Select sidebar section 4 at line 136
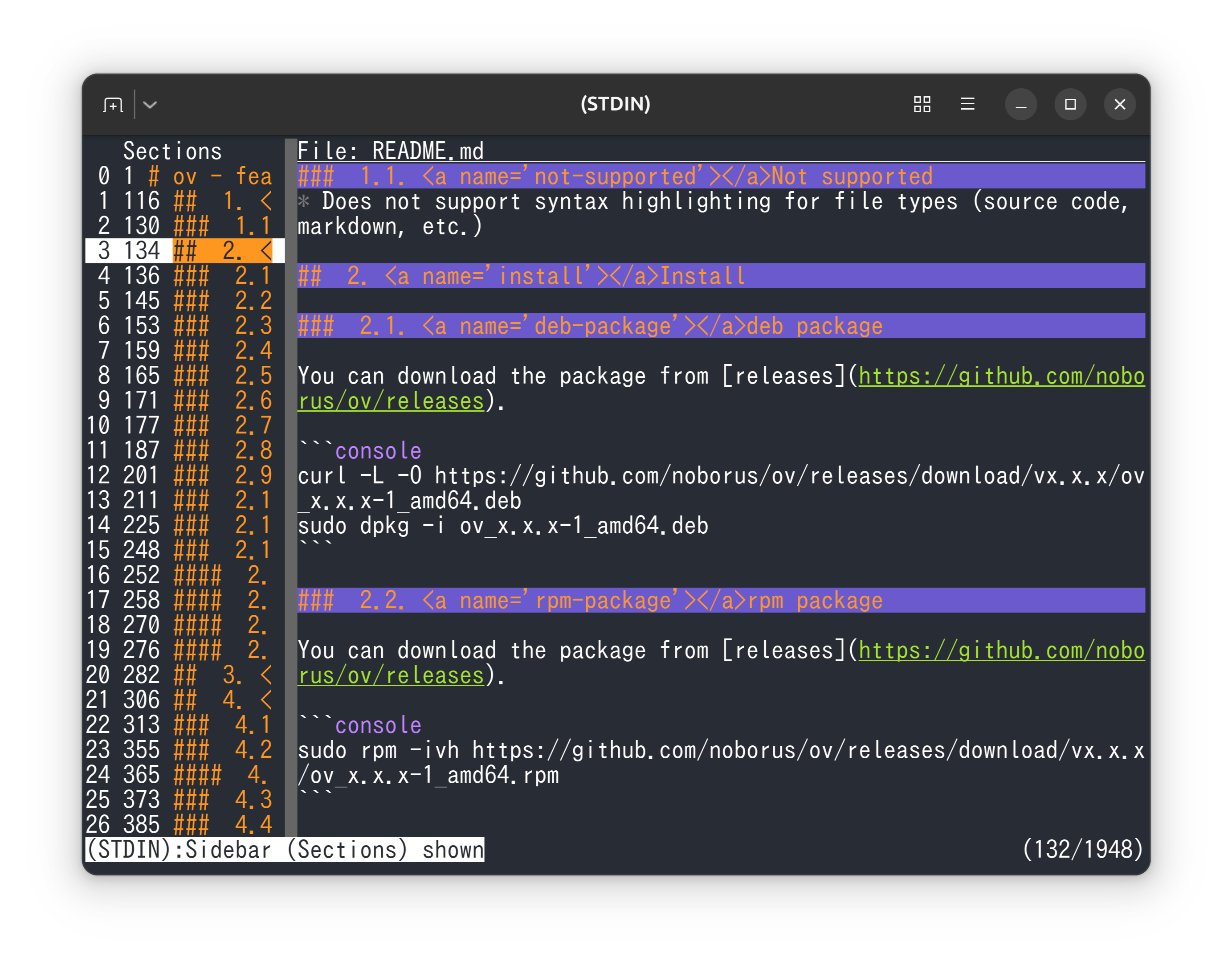 pyautogui.click(x=185, y=276)
